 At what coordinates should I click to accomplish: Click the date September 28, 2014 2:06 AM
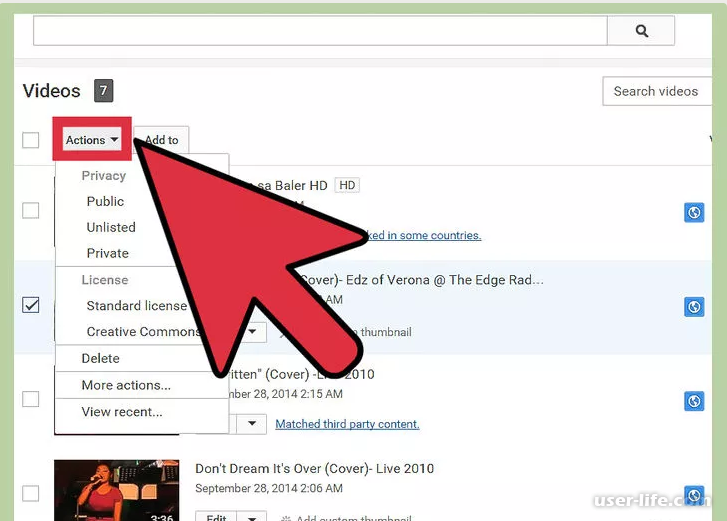269,488
